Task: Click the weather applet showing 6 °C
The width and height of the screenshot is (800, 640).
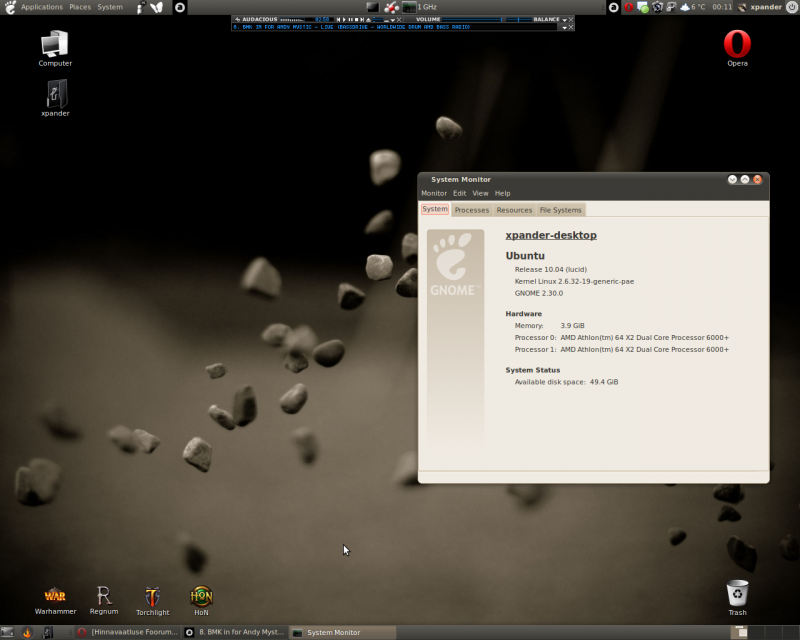Action: pyautogui.click(x=692, y=7)
